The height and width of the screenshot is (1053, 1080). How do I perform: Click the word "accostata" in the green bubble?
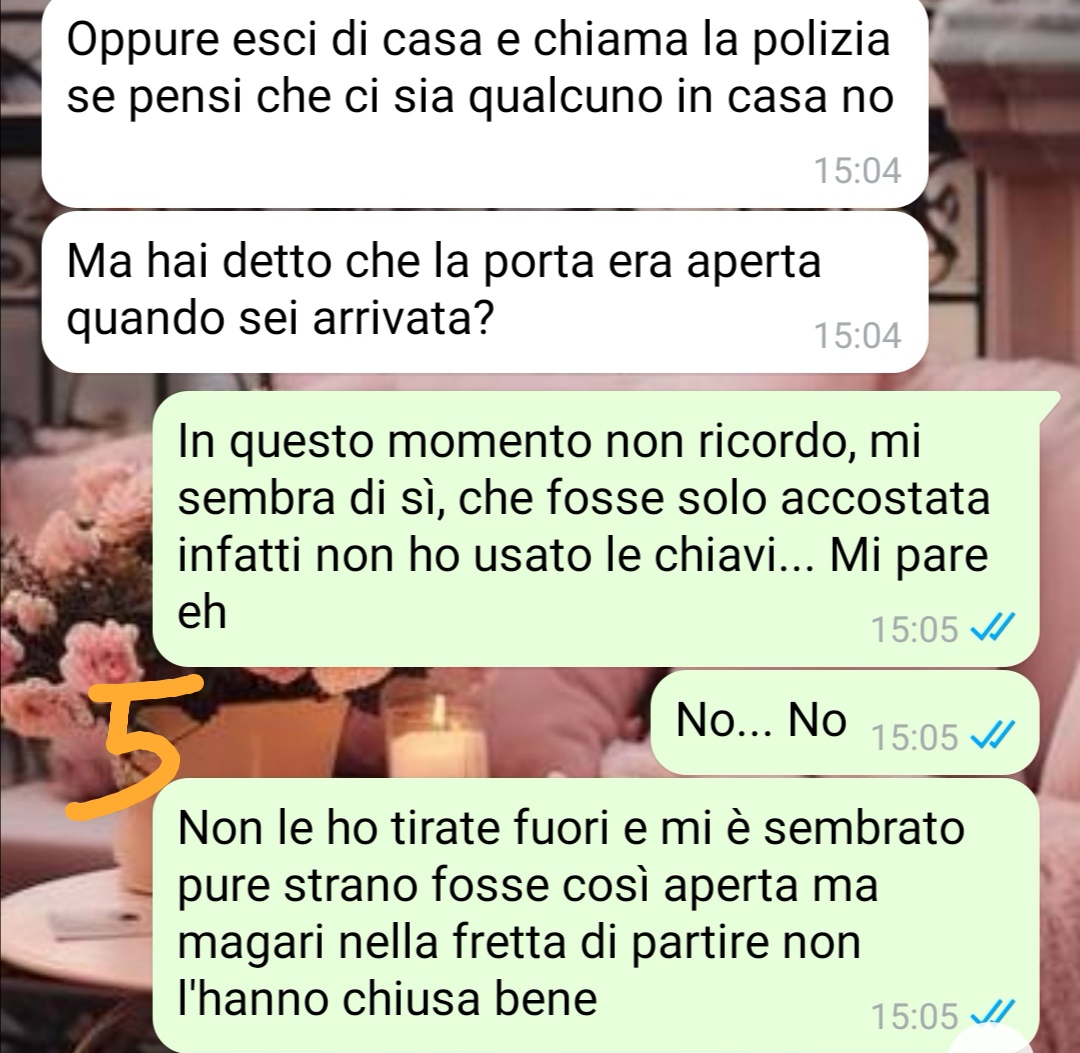884,499
